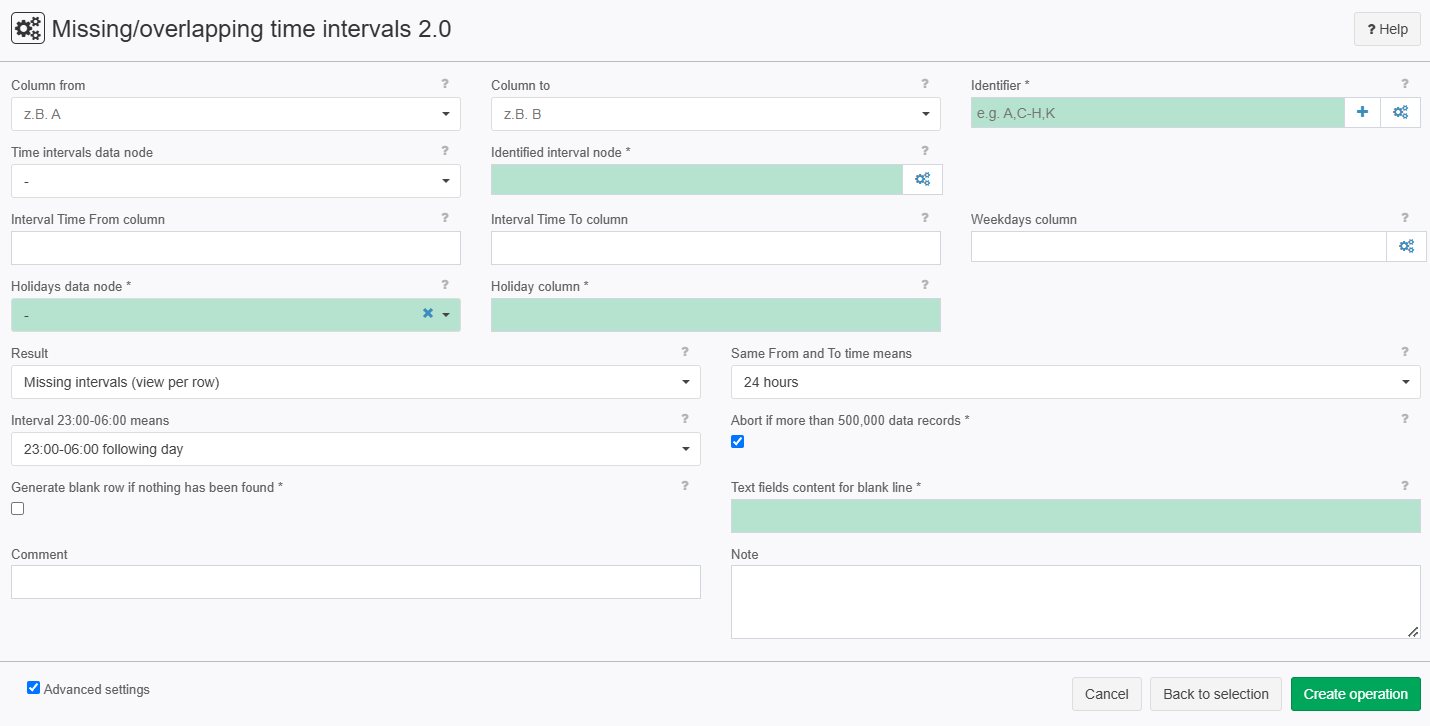This screenshot has width=1430, height=726.
Task: Click the help question mark for Column from
Action: click(x=445, y=84)
